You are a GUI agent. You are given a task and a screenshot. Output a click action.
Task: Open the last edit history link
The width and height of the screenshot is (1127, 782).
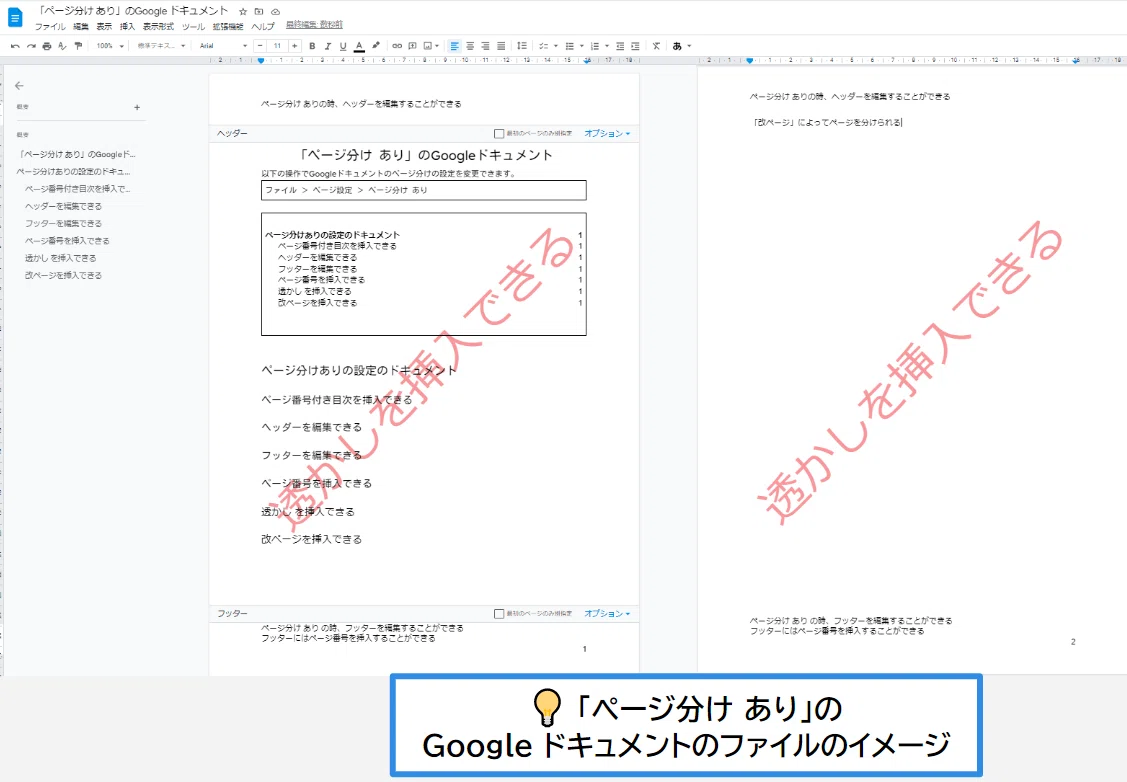(x=314, y=24)
